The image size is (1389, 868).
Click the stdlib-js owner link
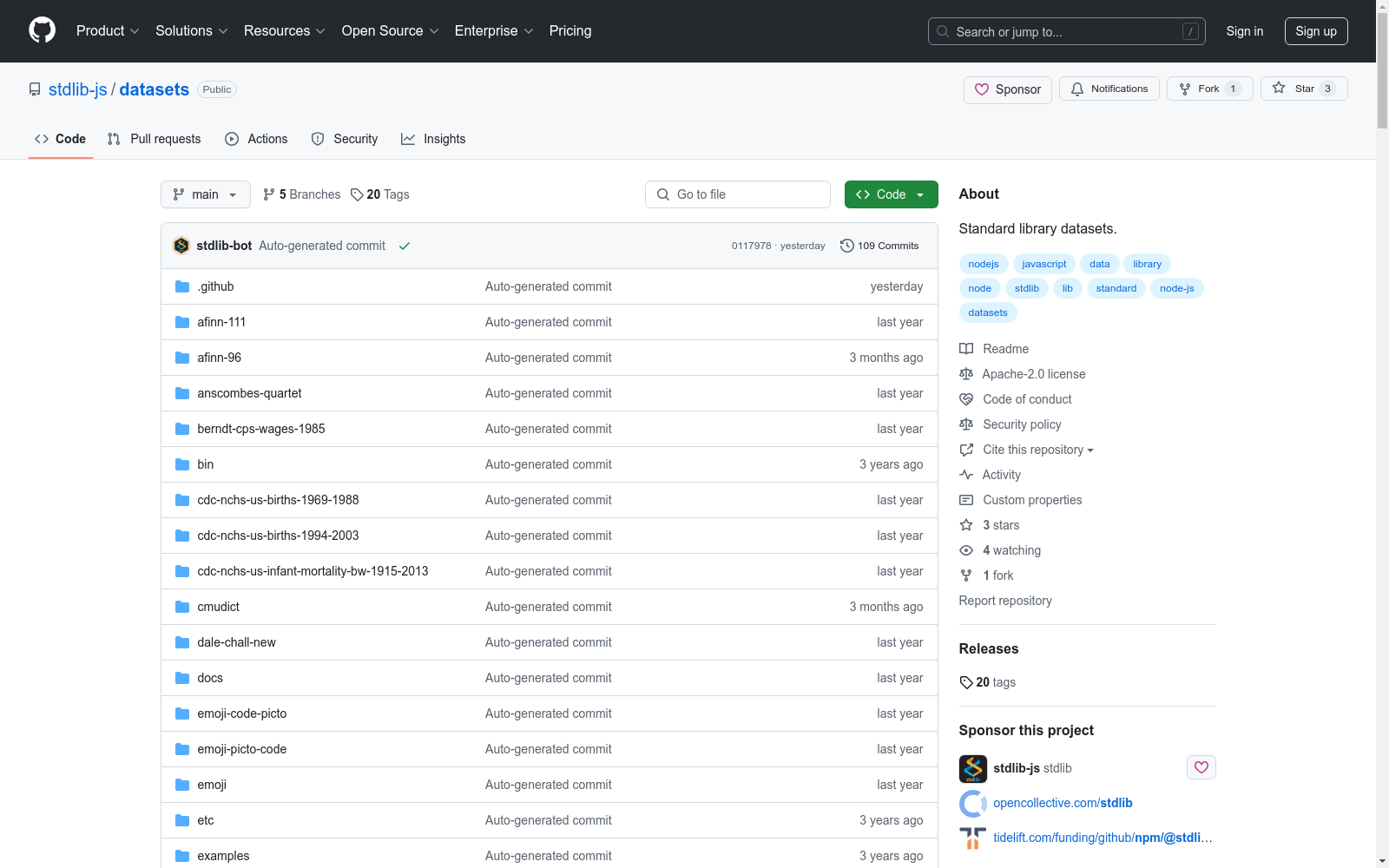pyautogui.click(x=78, y=89)
